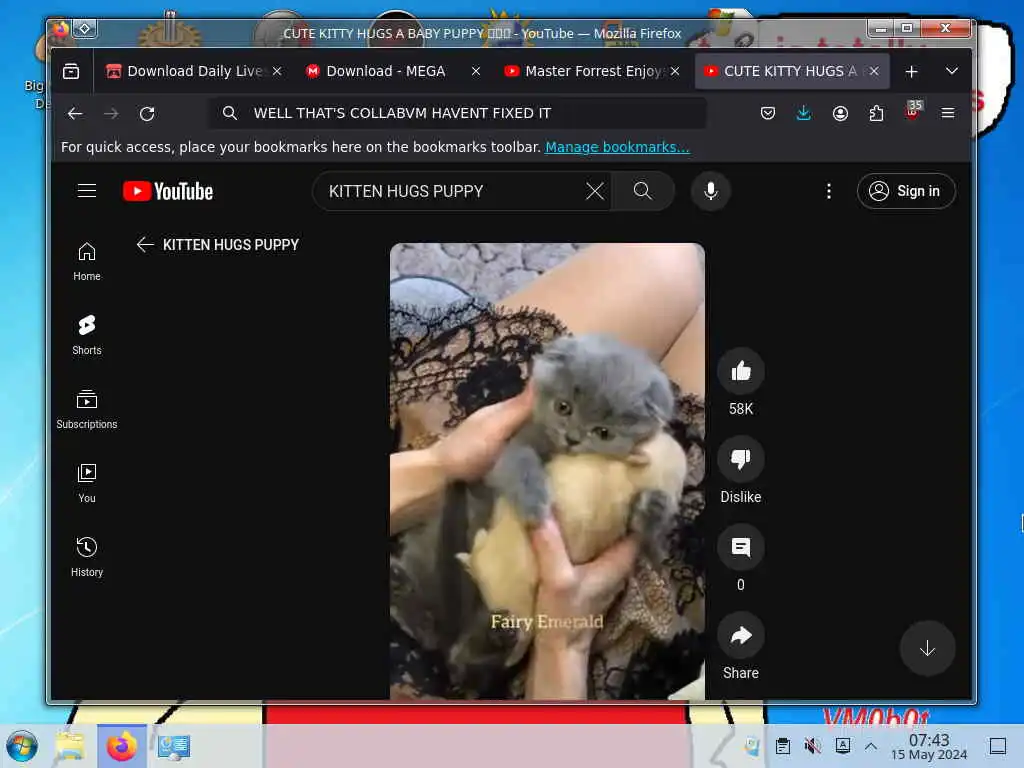Expand the list all tabs chevron
The height and width of the screenshot is (768, 1024).
pyautogui.click(x=952, y=71)
